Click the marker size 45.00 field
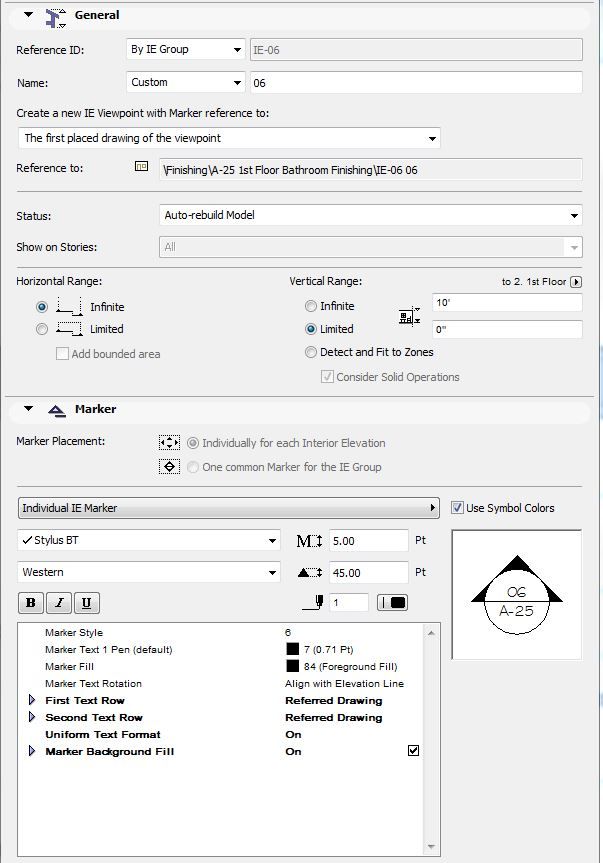603x863 pixels. pyautogui.click(x=369, y=573)
